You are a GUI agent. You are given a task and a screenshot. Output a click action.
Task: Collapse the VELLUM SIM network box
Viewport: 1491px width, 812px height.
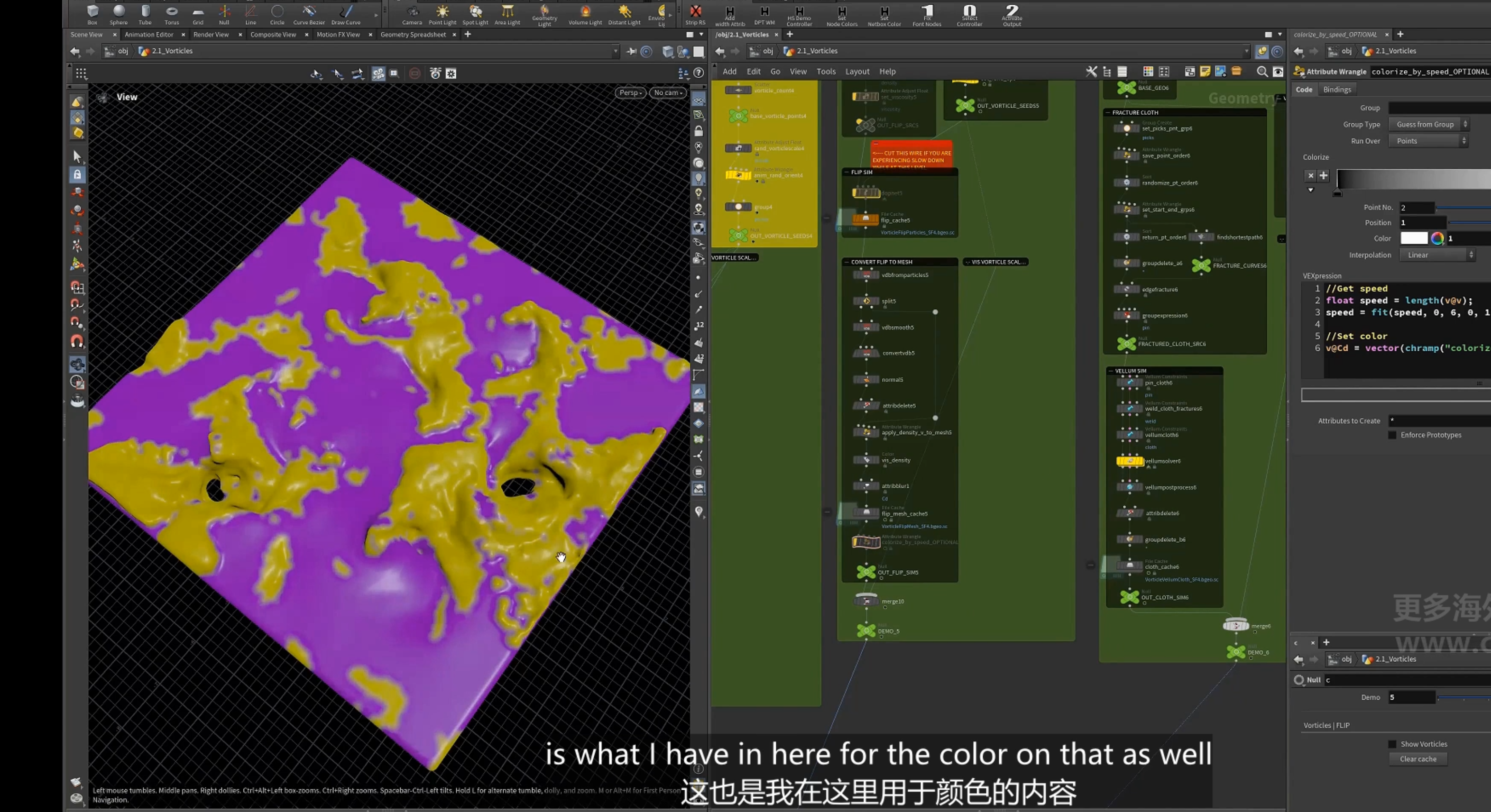[1111, 371]
